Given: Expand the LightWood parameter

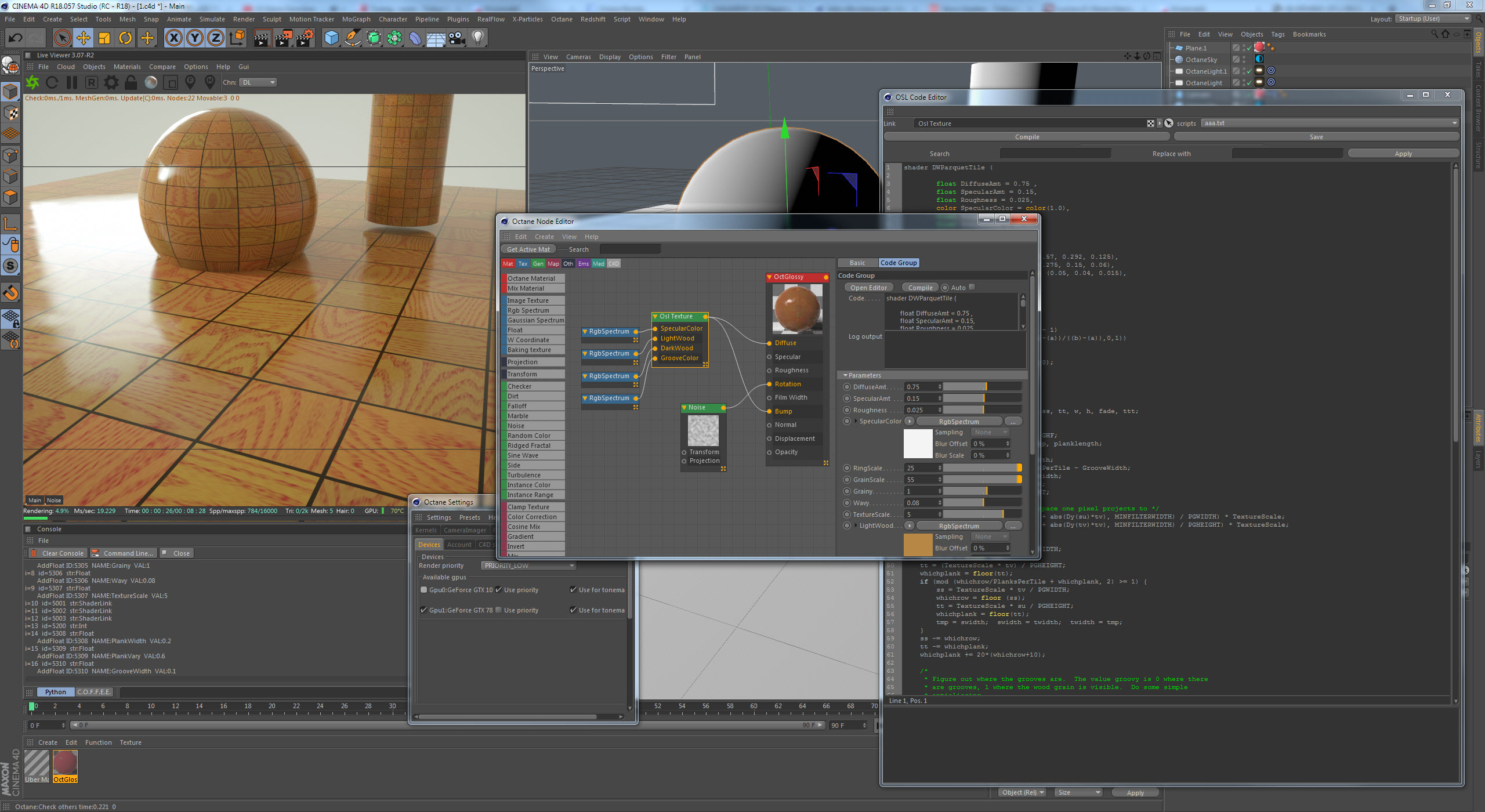Looking at the screenshot, I should (856, 525).
